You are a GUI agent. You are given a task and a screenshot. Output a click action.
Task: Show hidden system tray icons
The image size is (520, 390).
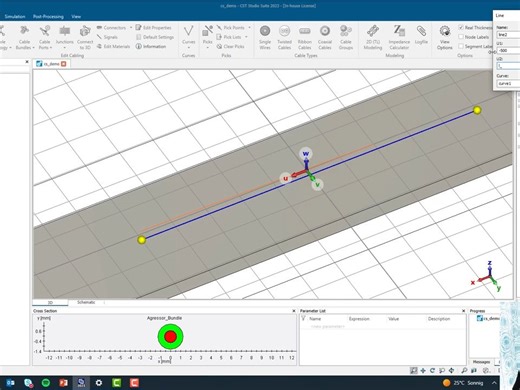(x=494, y=383)
